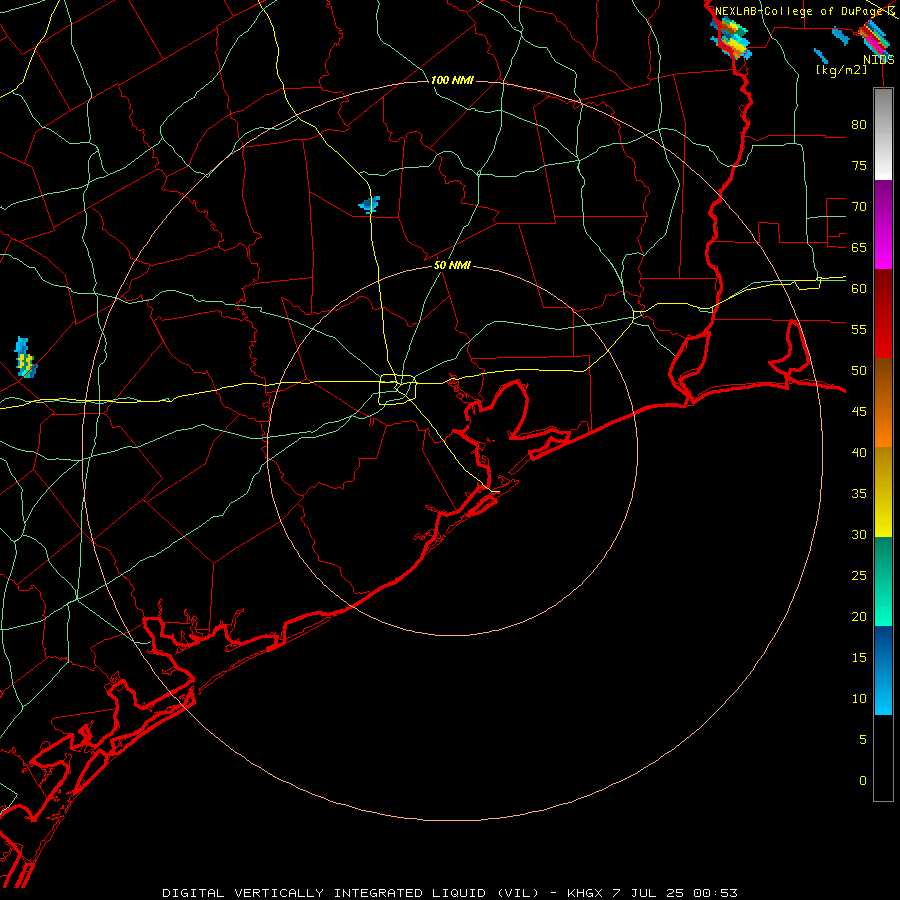Click the "50" legend value
Image resolution: width=900 pixels, height=900 pixels.
tap(859, 371)
